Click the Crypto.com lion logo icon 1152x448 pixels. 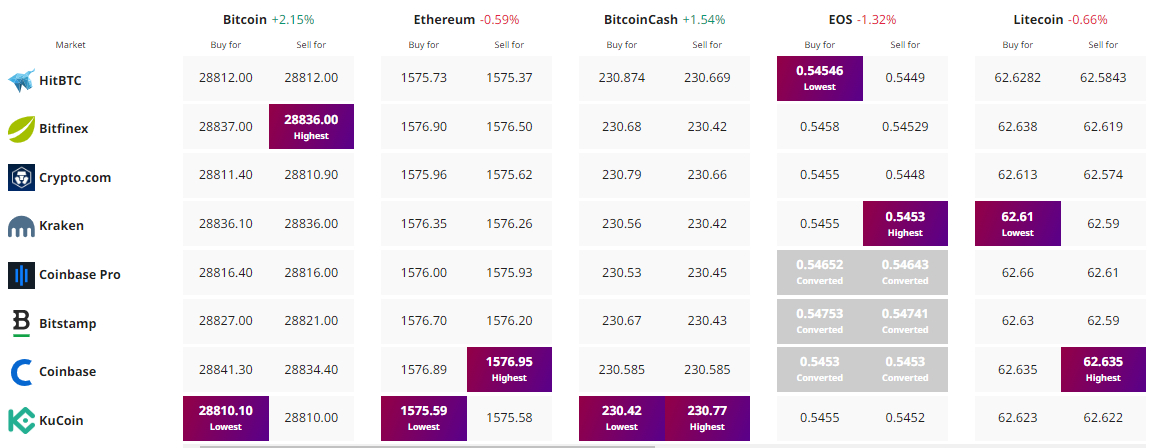pos(22,178)
